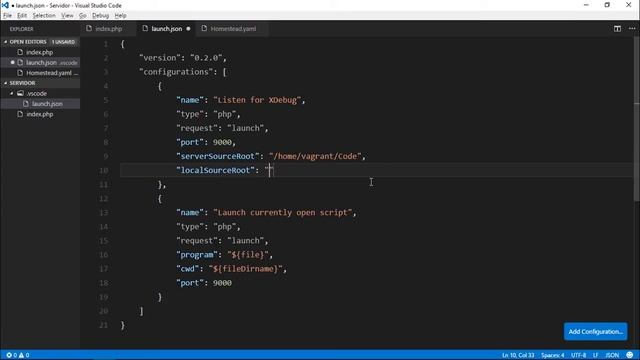This screenshot has height=360, width=640.
Task: Open the View menu
Action: point(67,16)
